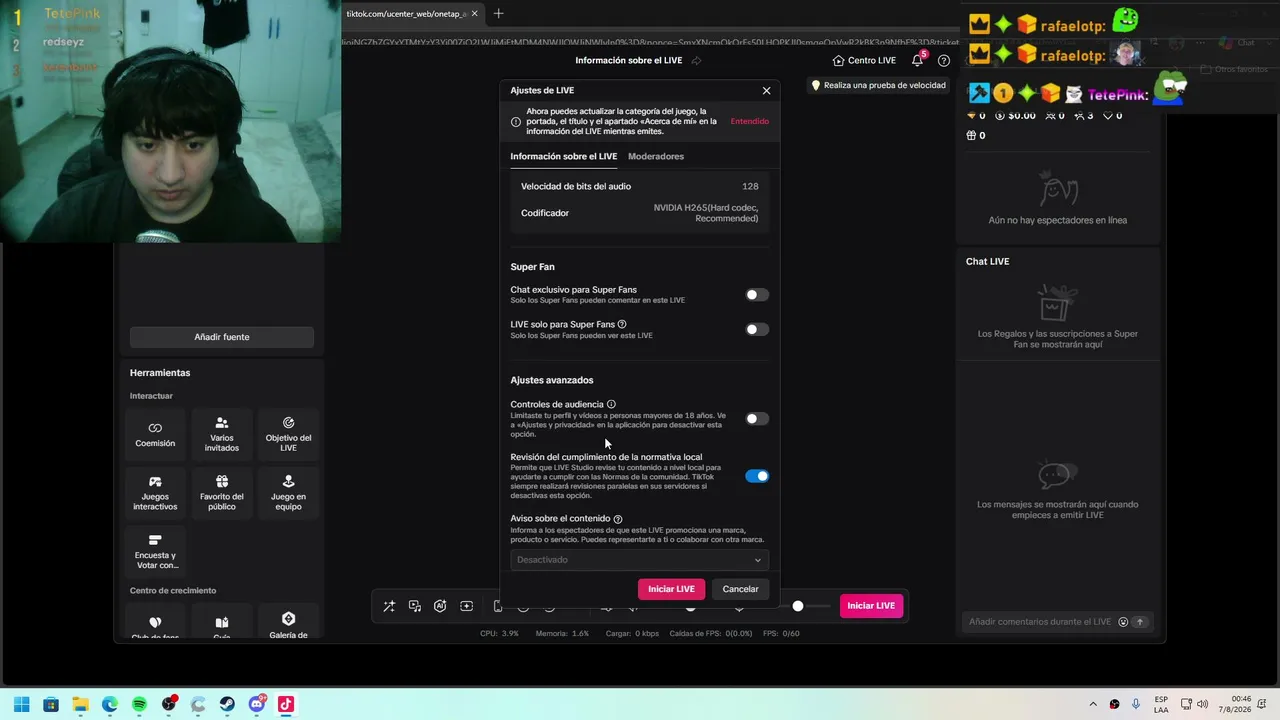The width and height of the screenshot is (1280, 720).
Task: Open the Objetivo del LIVE tool
Action: [288, 435]
